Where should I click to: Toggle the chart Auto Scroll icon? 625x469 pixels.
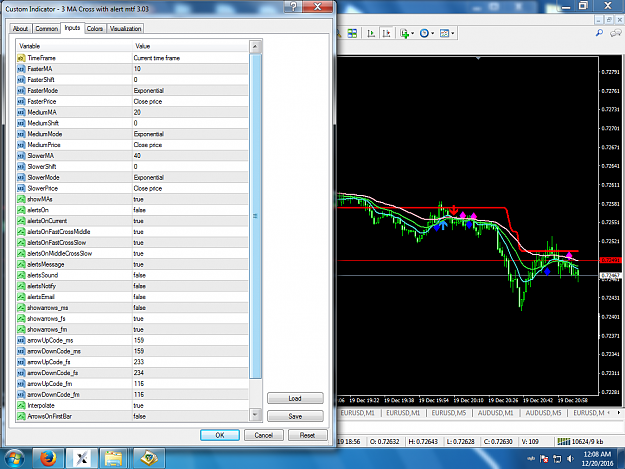tap(371, 33)
